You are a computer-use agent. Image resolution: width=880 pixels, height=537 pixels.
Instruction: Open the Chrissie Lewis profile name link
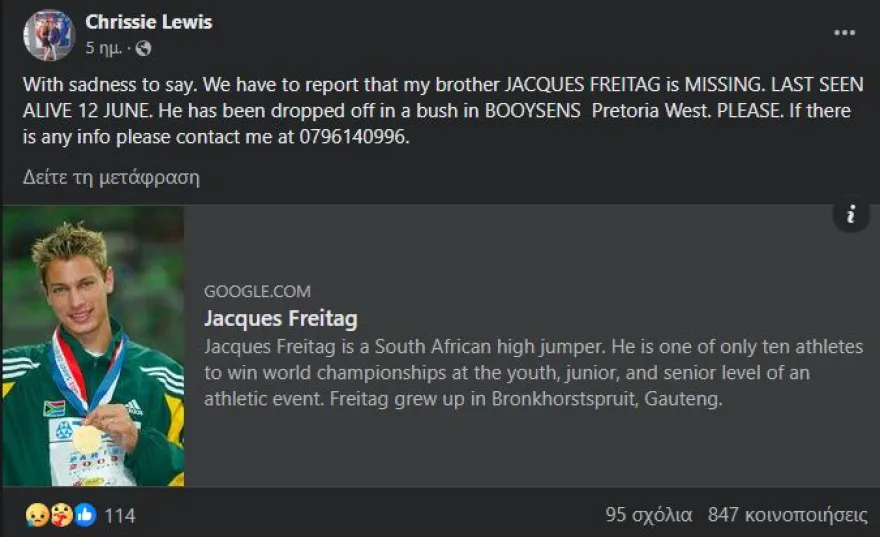click(x=149, y=22)
